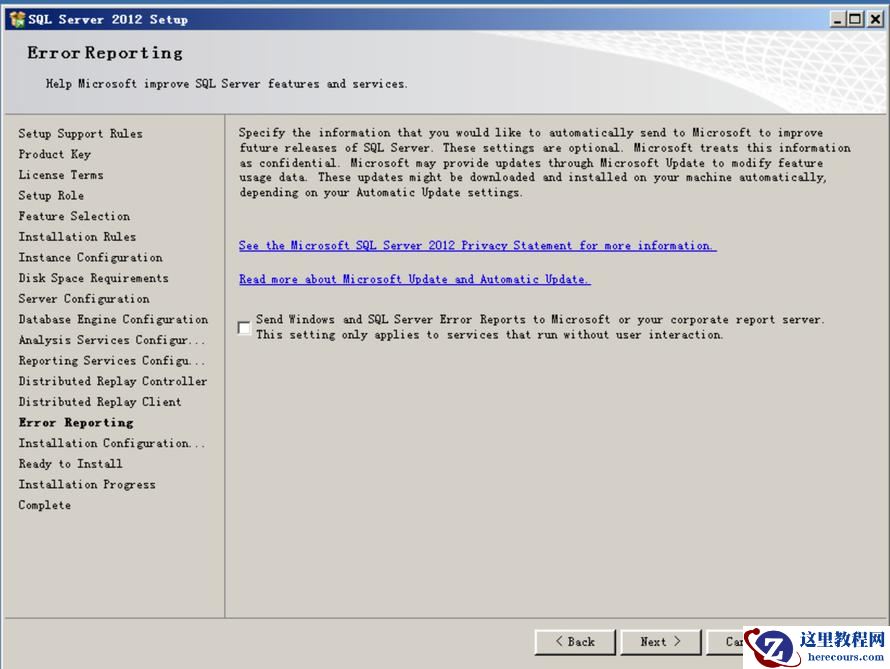The image size is (890, 669).
Task: Click the Error Reporting page heading
Action: tap(105, 53)
